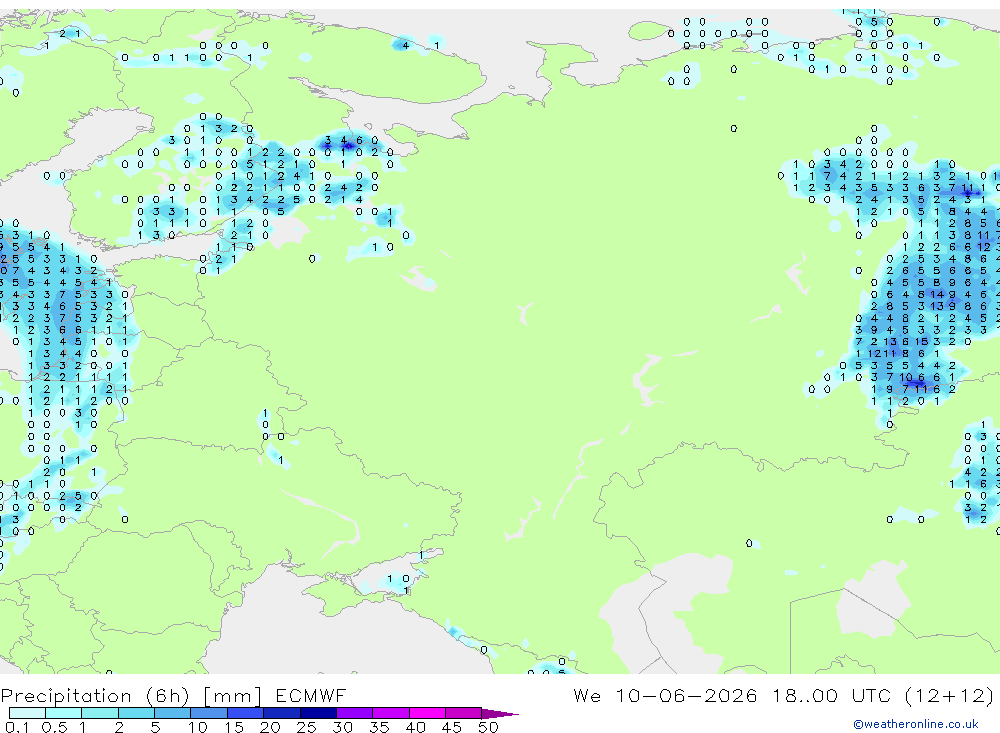The height and width of the screenshot is (733, 1000).
Task: Click the "Precipitation (6h) [mm]" title text
Action: (131, 696)
